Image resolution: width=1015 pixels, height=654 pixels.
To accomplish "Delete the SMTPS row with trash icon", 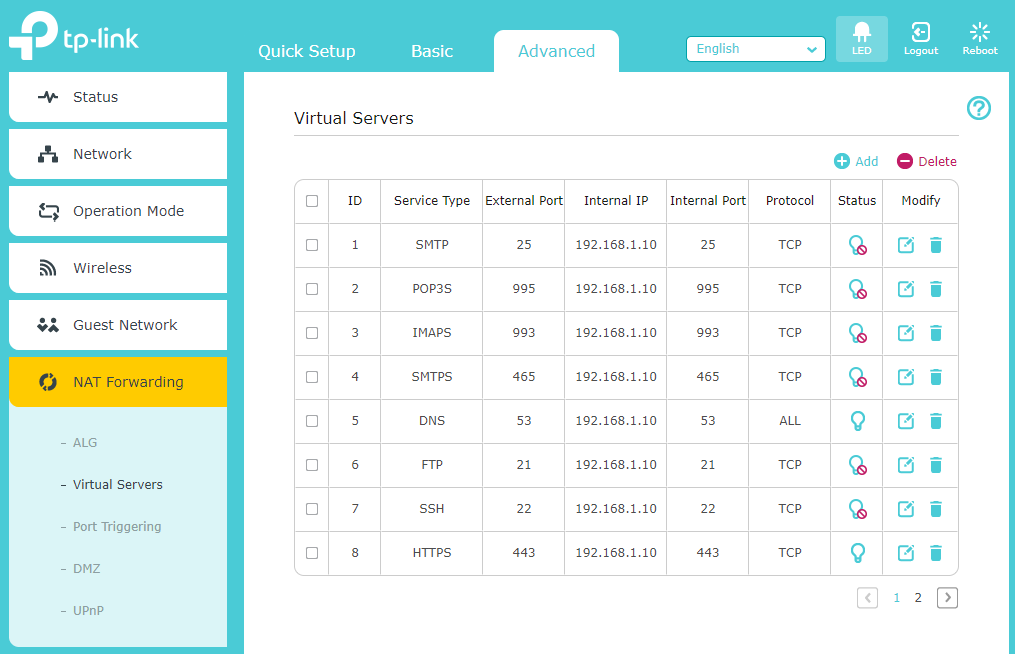I will pos(935,377).
